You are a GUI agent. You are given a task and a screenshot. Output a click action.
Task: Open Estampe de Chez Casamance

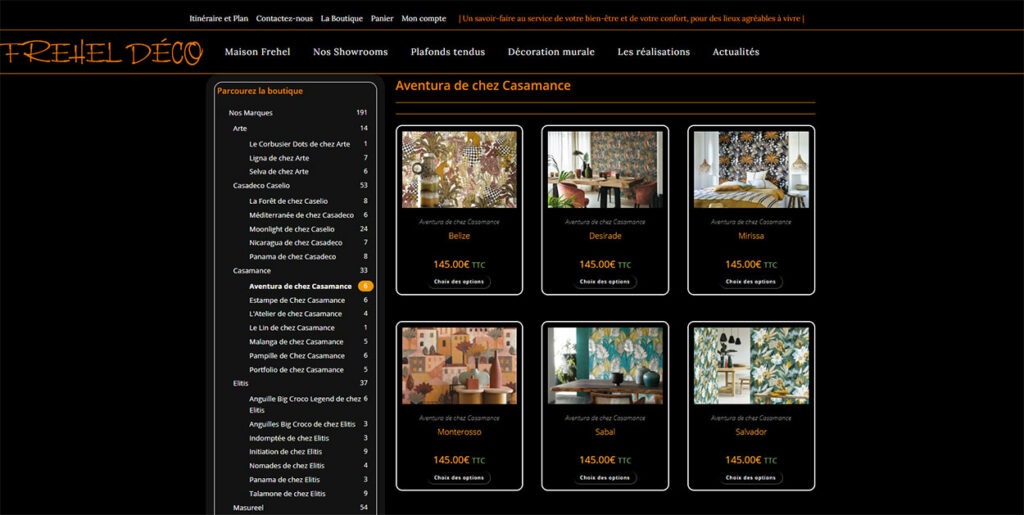click(297, 300)
